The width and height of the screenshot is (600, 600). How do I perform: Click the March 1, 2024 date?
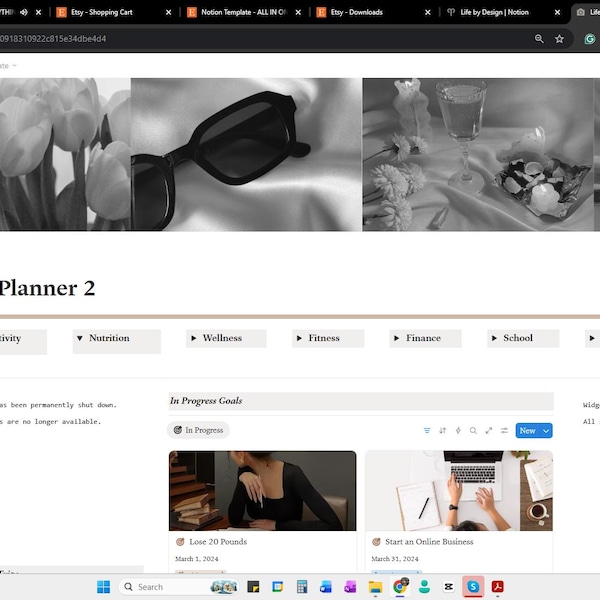pos(197,559)
